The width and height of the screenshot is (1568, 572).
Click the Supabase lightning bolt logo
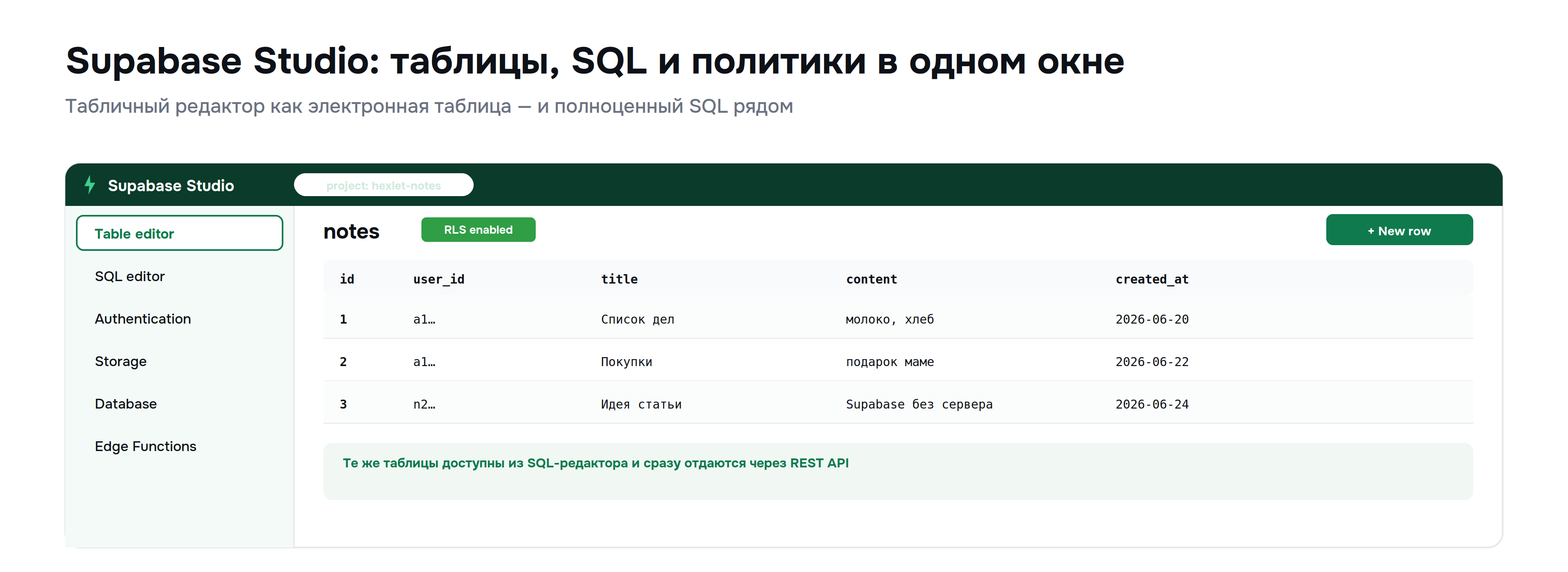click(89, 185)
